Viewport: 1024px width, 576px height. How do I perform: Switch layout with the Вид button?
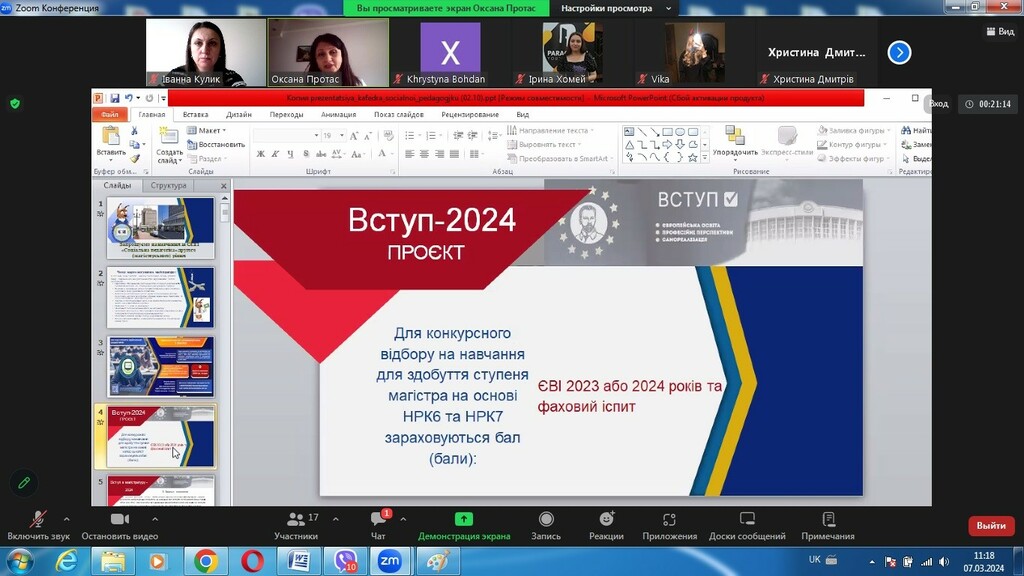pos(999,31)
